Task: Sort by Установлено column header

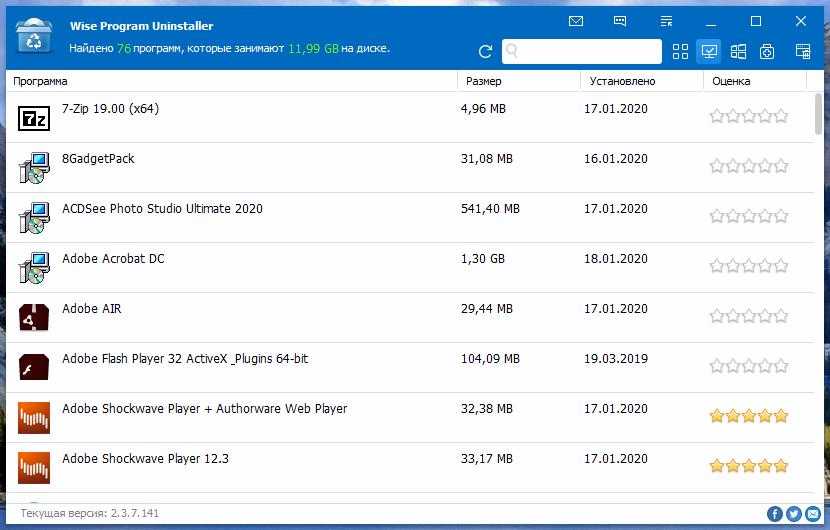Action: (622, 81)
